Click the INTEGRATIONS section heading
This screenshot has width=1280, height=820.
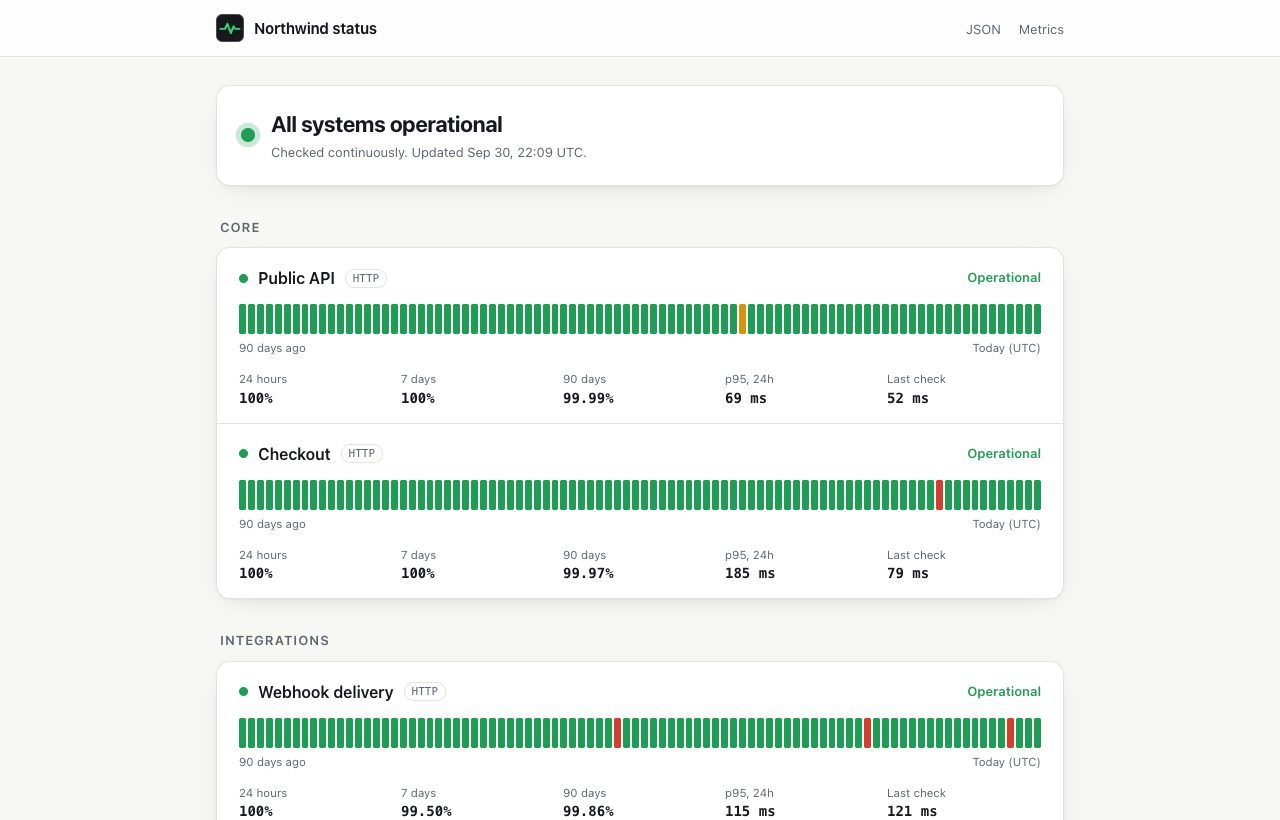point(275,641)
